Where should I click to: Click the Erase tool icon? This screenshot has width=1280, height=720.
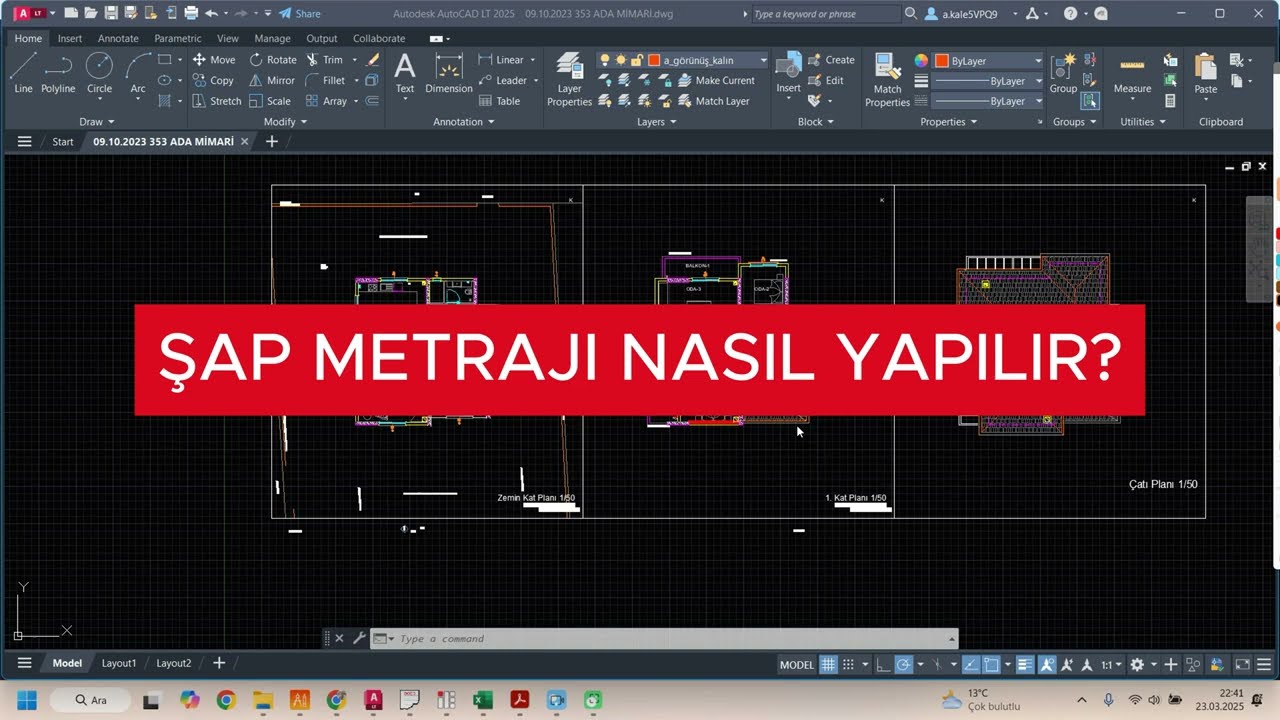373,60
